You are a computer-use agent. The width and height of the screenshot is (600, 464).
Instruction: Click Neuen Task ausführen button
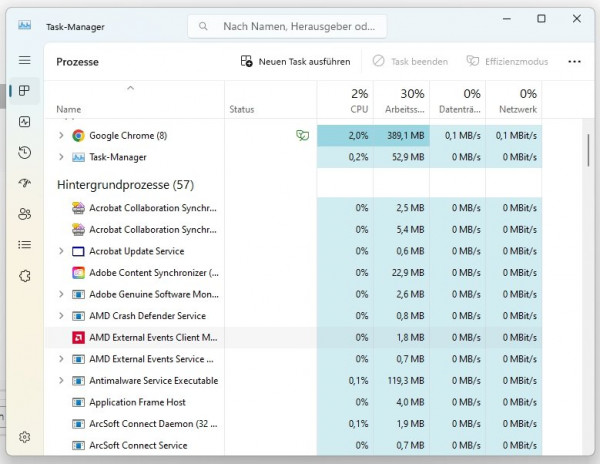[296, 61]
